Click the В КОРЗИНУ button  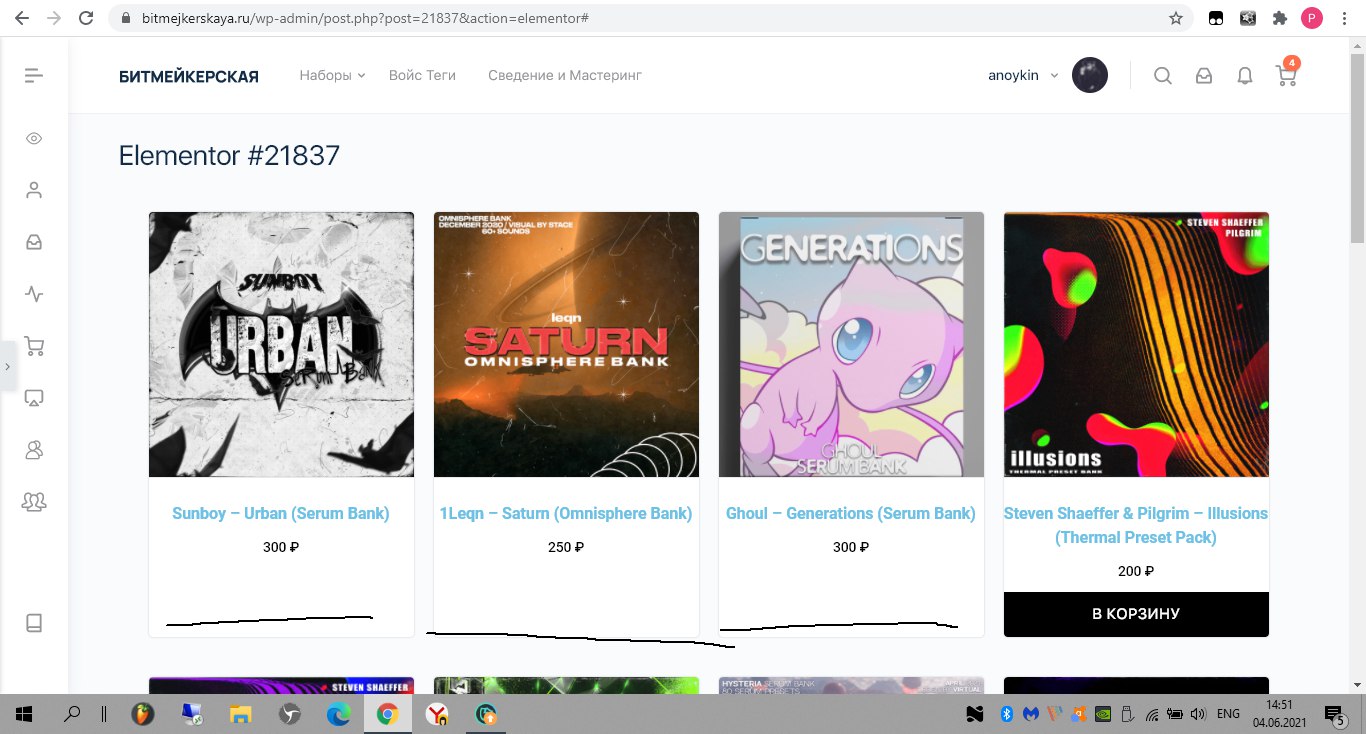click(1136, 614)
